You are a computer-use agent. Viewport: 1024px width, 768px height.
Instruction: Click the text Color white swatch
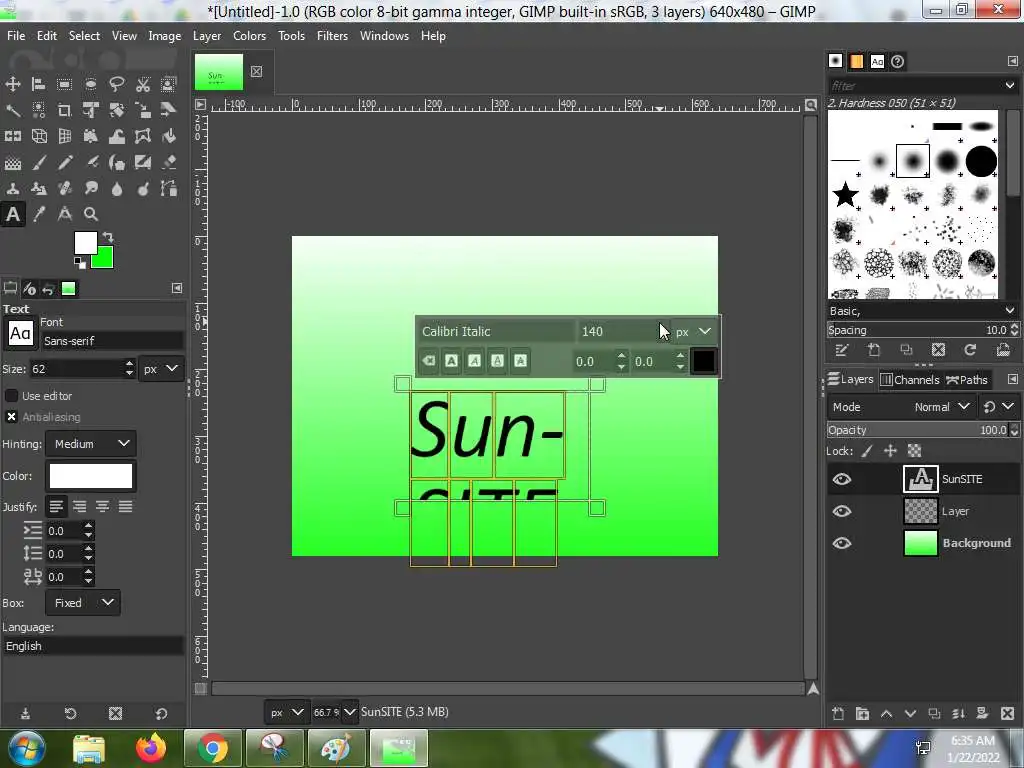point(91,476)
